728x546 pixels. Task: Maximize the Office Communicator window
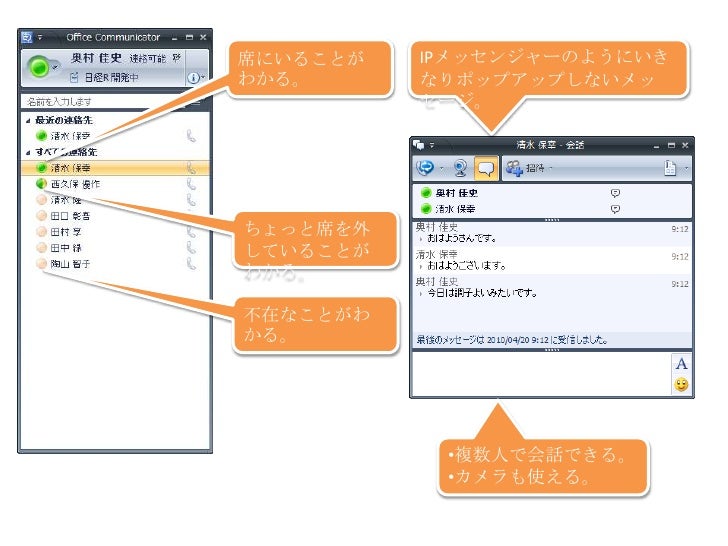click(189, 37)
